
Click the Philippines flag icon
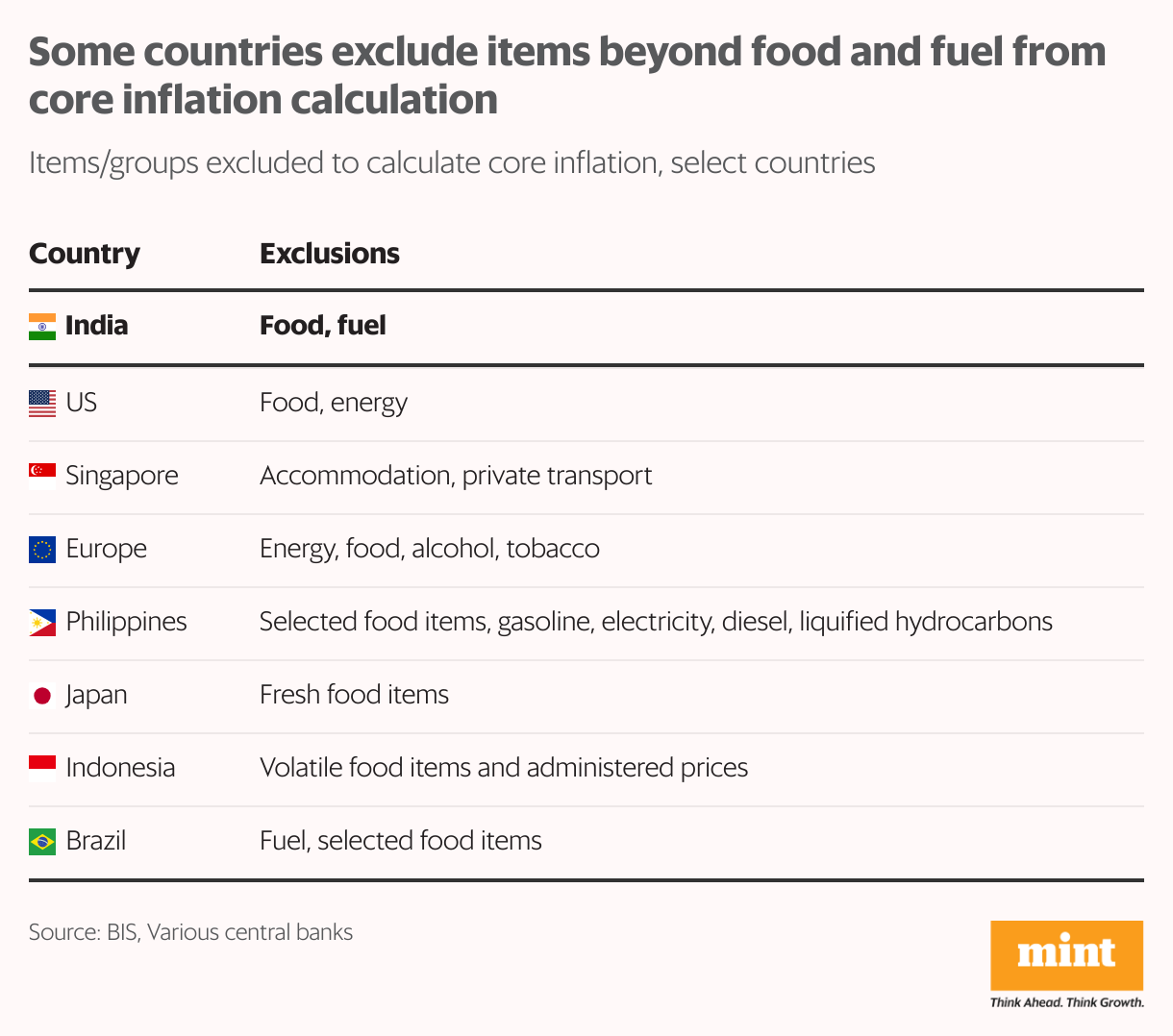click(42, 623)
